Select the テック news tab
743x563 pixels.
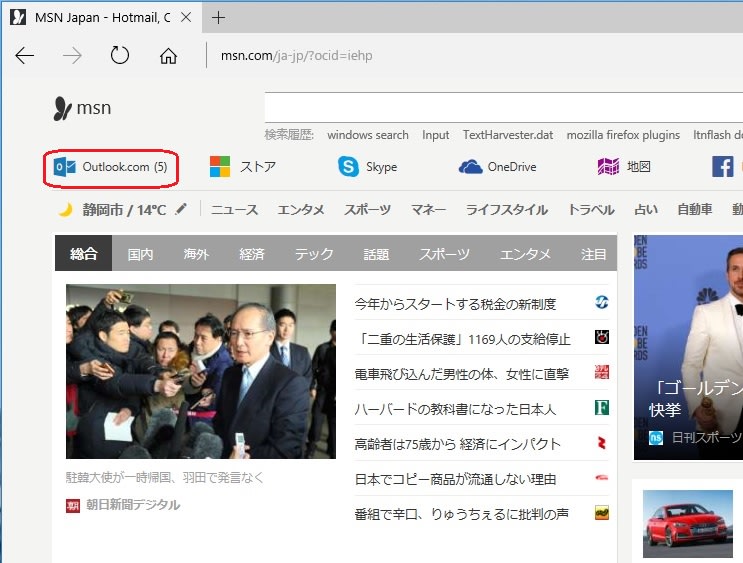pyautogui.click(x=314, y=254)
